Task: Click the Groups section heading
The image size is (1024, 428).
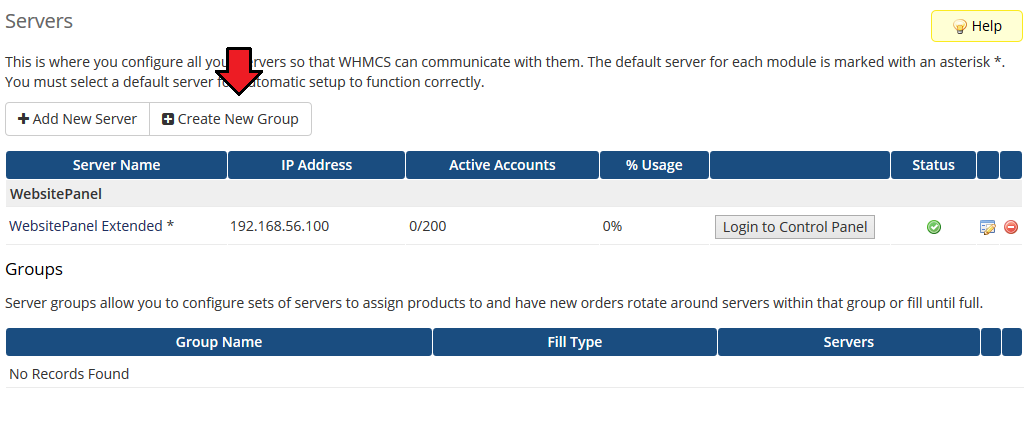Action: (34, 269)
